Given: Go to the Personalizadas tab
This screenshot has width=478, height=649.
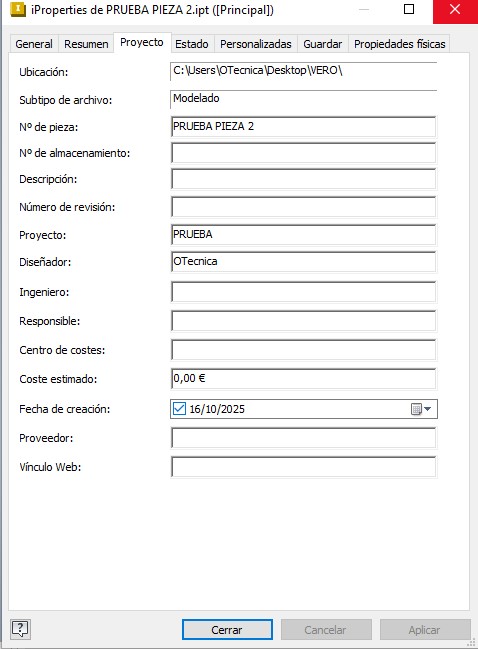Looking at the screenshot, I should [256, 44].
